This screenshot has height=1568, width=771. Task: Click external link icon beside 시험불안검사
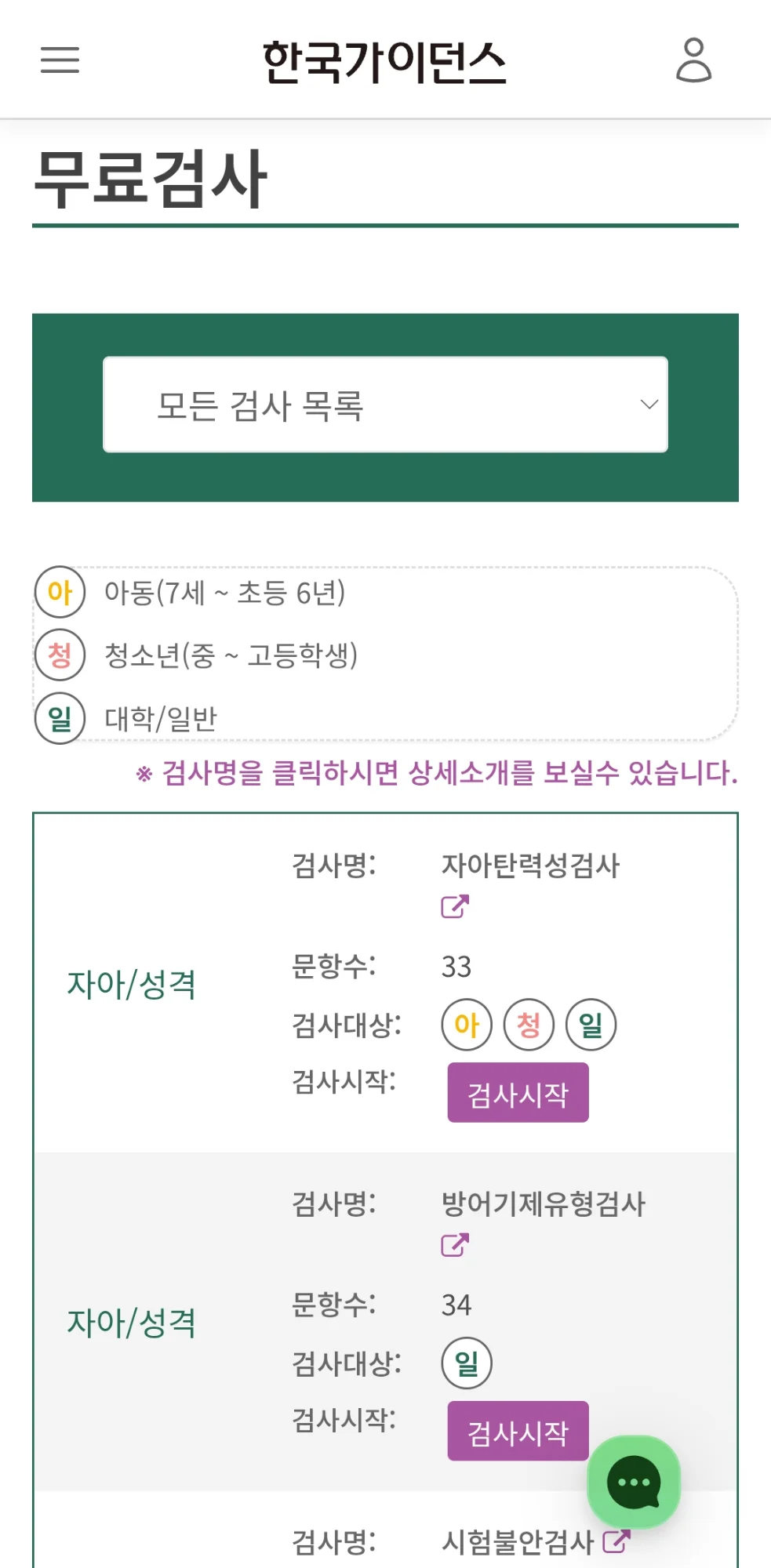[616, 1541]
